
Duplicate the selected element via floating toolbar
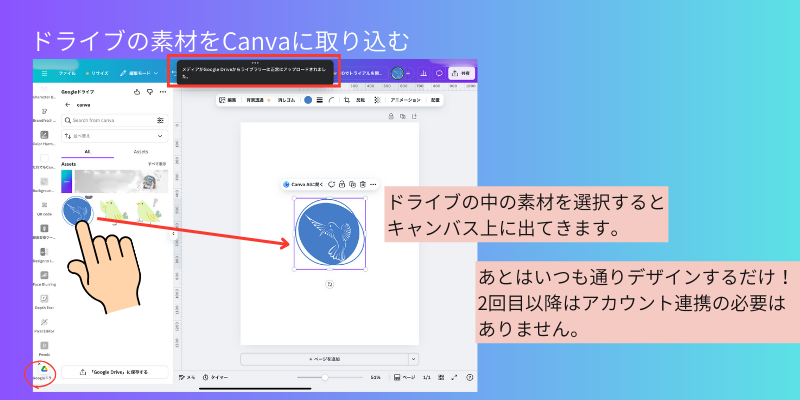(x=352, y=184)
